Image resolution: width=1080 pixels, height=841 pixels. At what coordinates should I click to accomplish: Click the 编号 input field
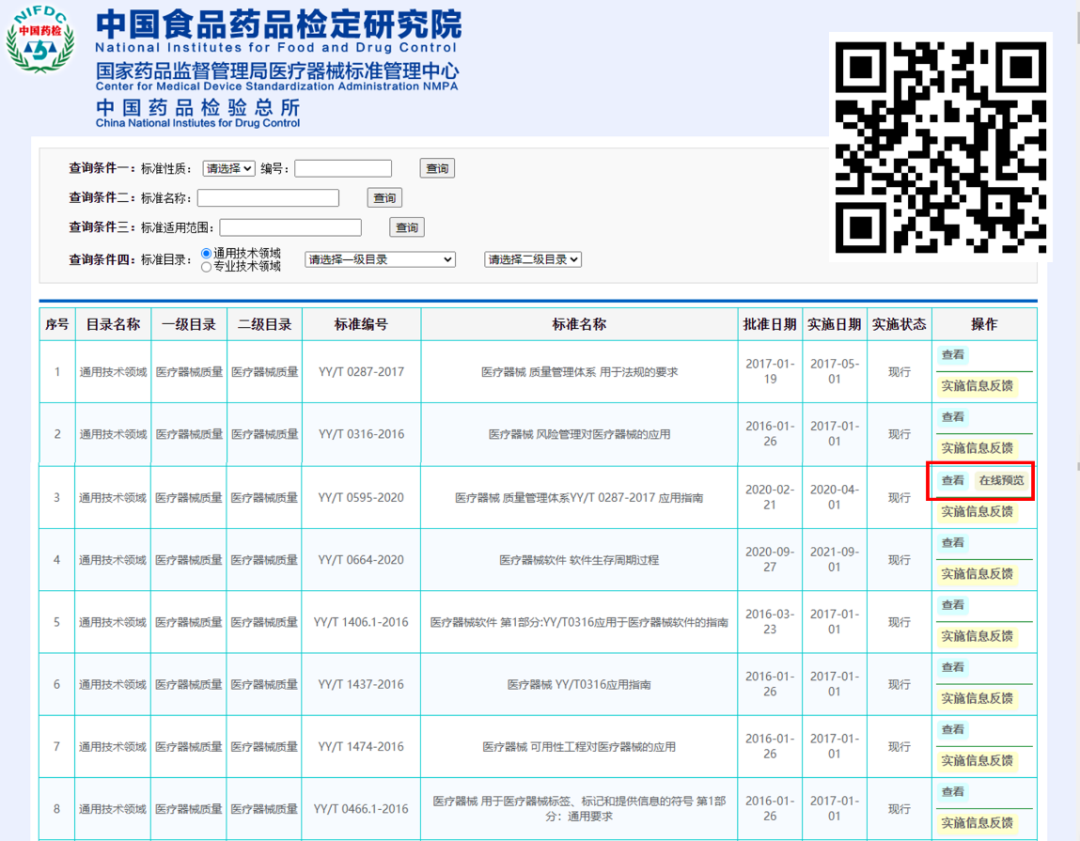tap(342, 169)
